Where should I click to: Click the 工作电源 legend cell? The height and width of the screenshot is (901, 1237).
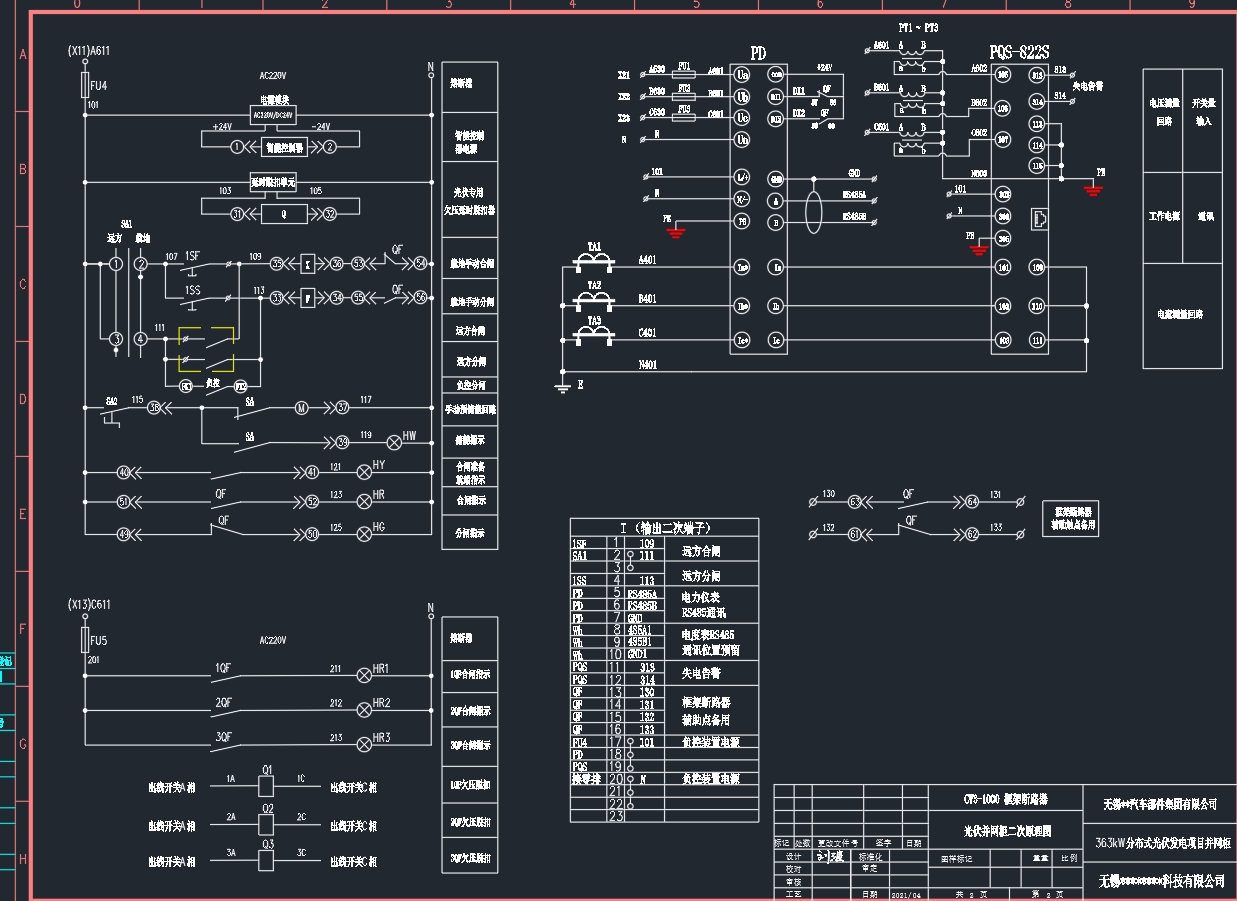(x=1163, y=216)
